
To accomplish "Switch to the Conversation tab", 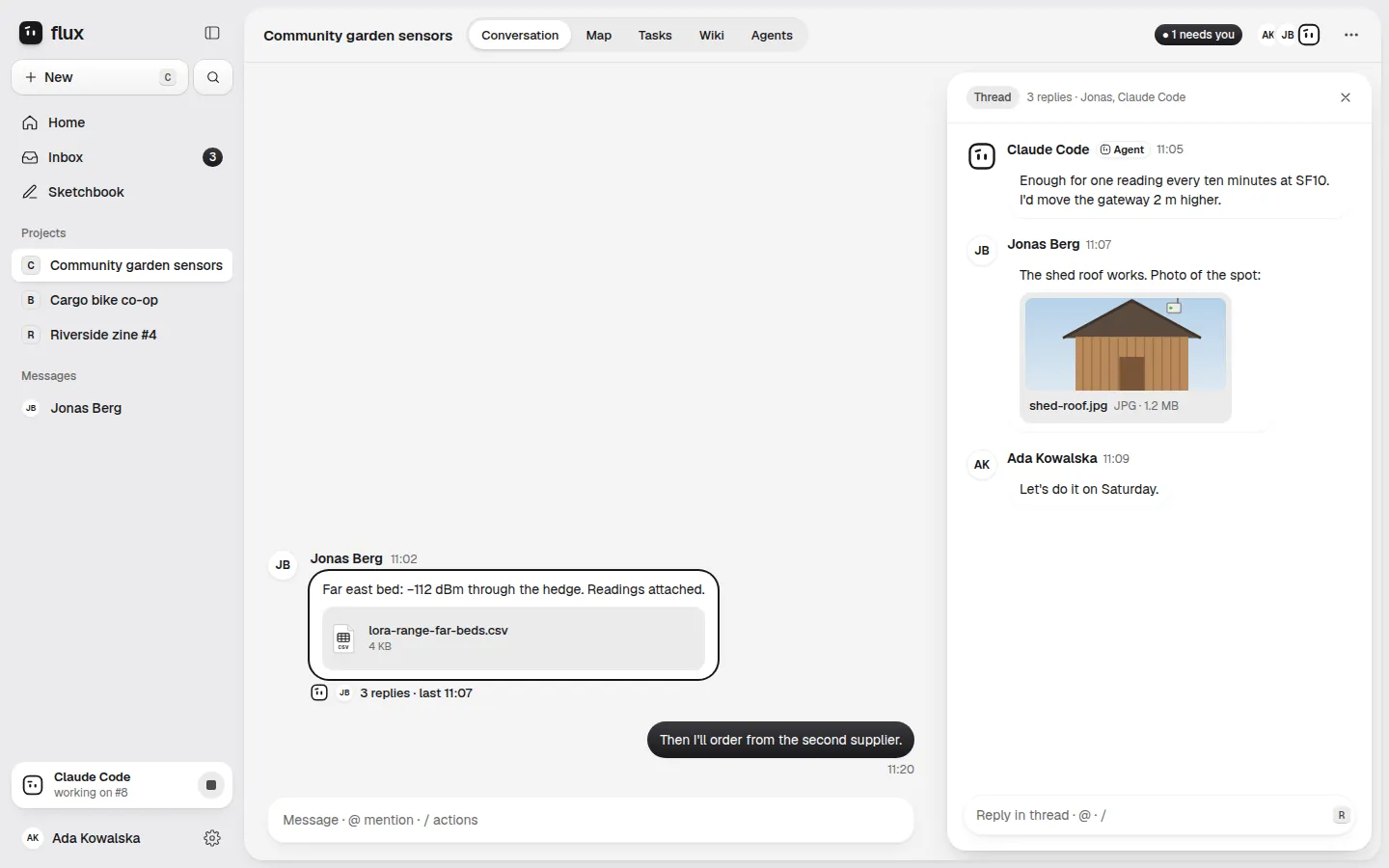I will click(x=520, y=35).
